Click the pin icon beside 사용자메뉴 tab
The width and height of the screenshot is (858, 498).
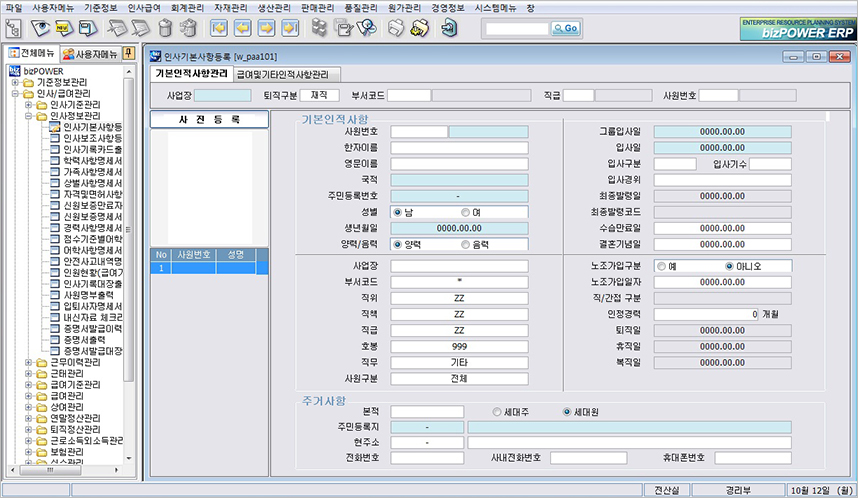[129, 53]
